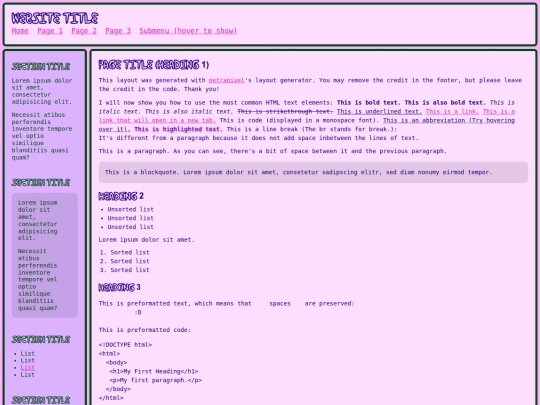Viewport: 540px width, 405px height.
Task: Click the sidebar blockquote box
Action: (x=45, y=255)
